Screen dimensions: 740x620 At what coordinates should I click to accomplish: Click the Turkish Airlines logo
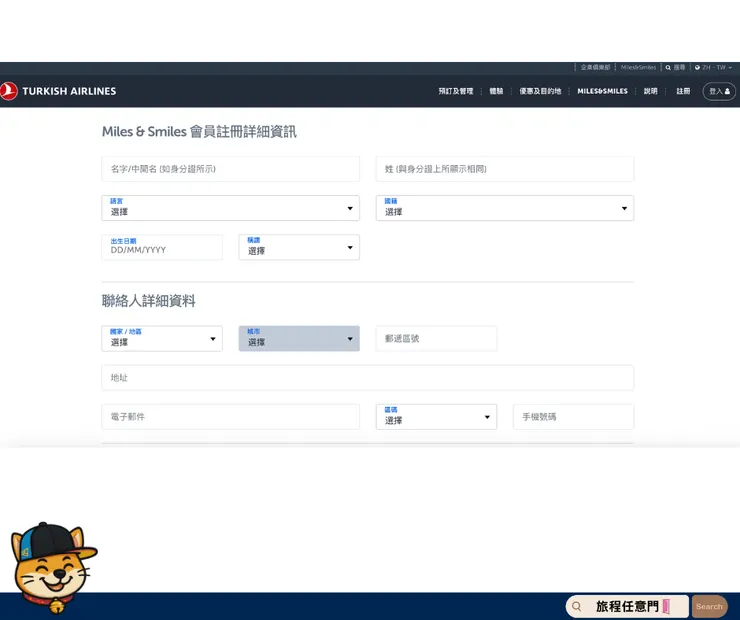pos(58,91)
